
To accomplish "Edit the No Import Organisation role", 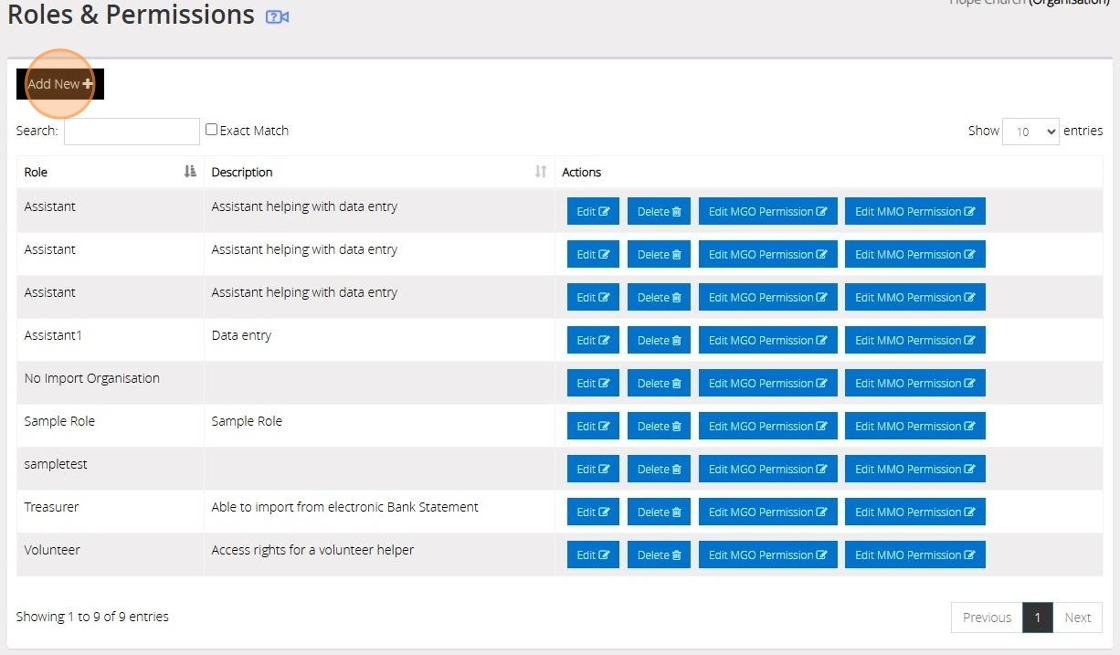I will [593, 383].
